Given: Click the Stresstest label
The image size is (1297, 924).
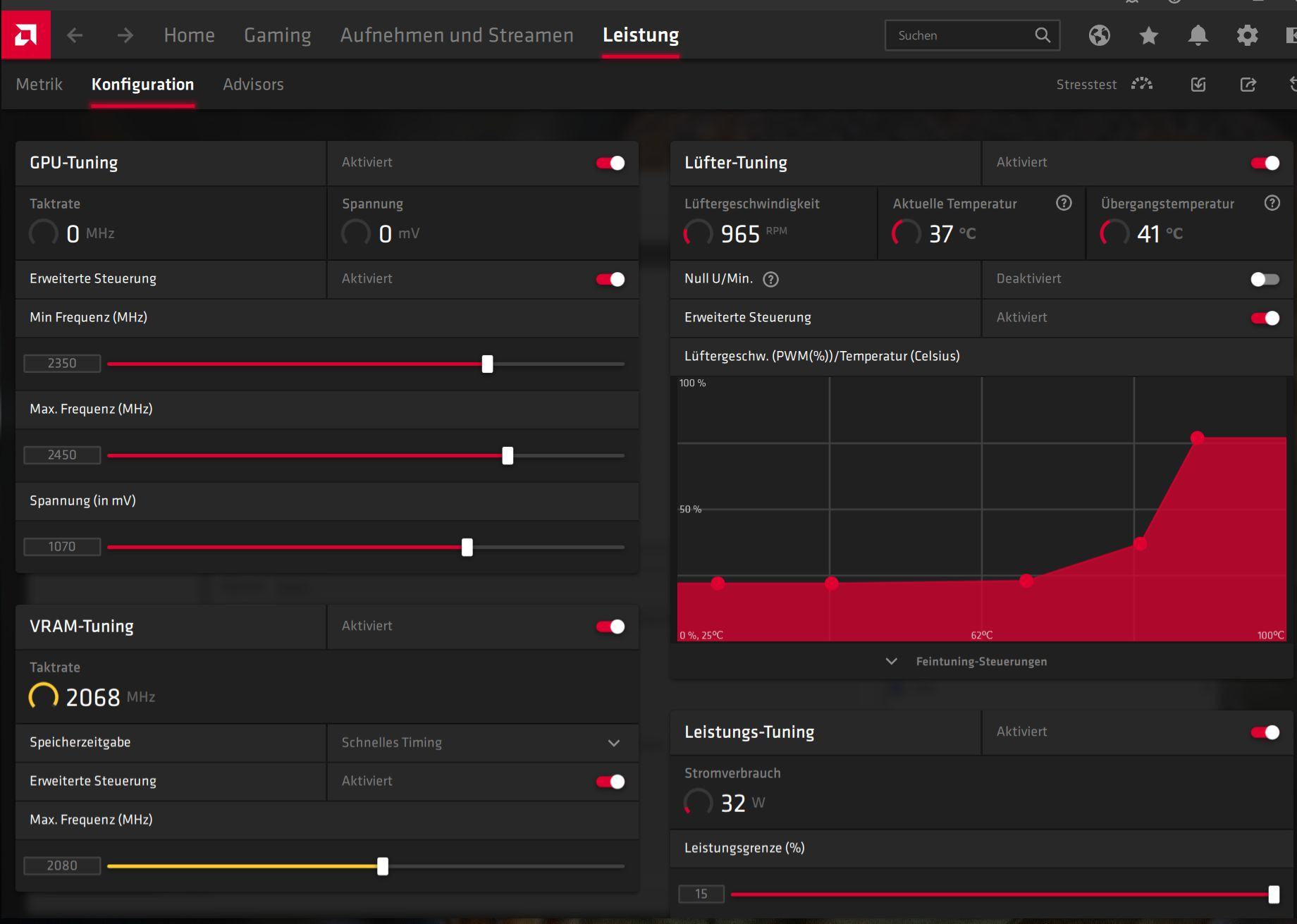Looking at the screenshot, I should (x=1086, y=85).
